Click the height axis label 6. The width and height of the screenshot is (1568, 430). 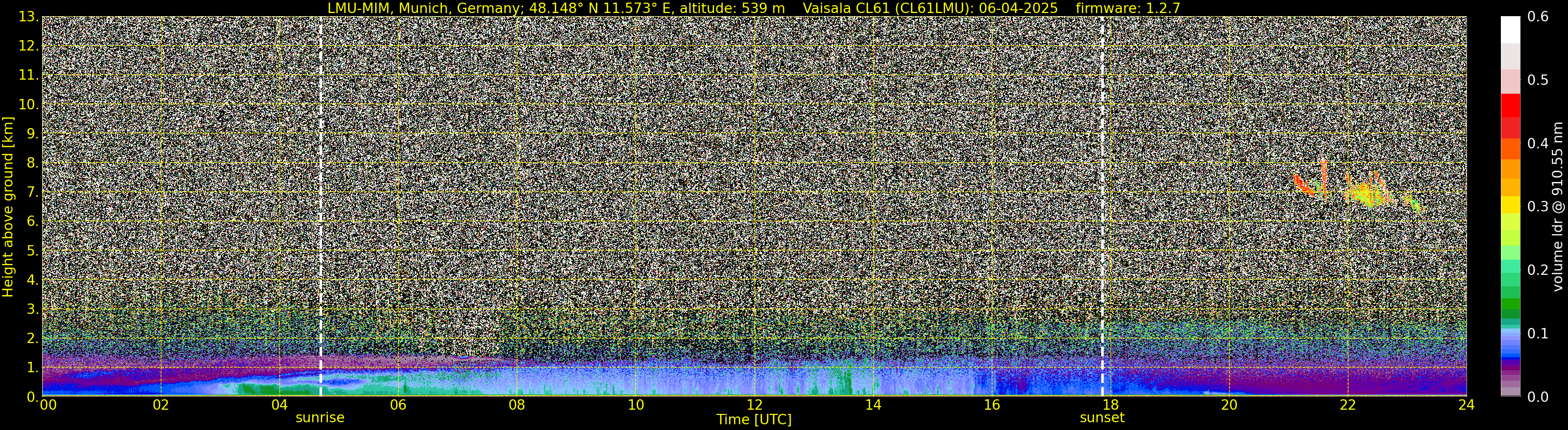pos(33,221)
